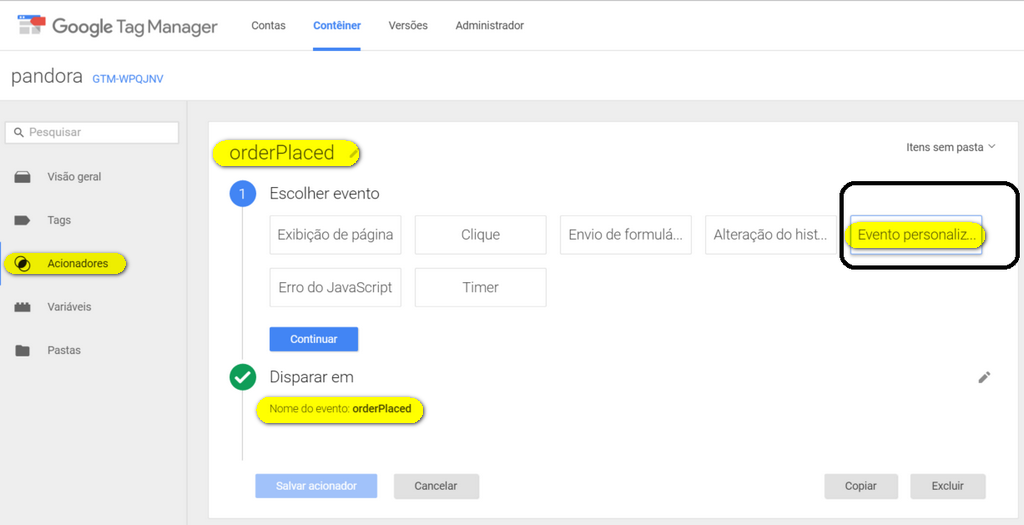
Task: Choose the Evento personalizado event option
Action: pos(915,235)
